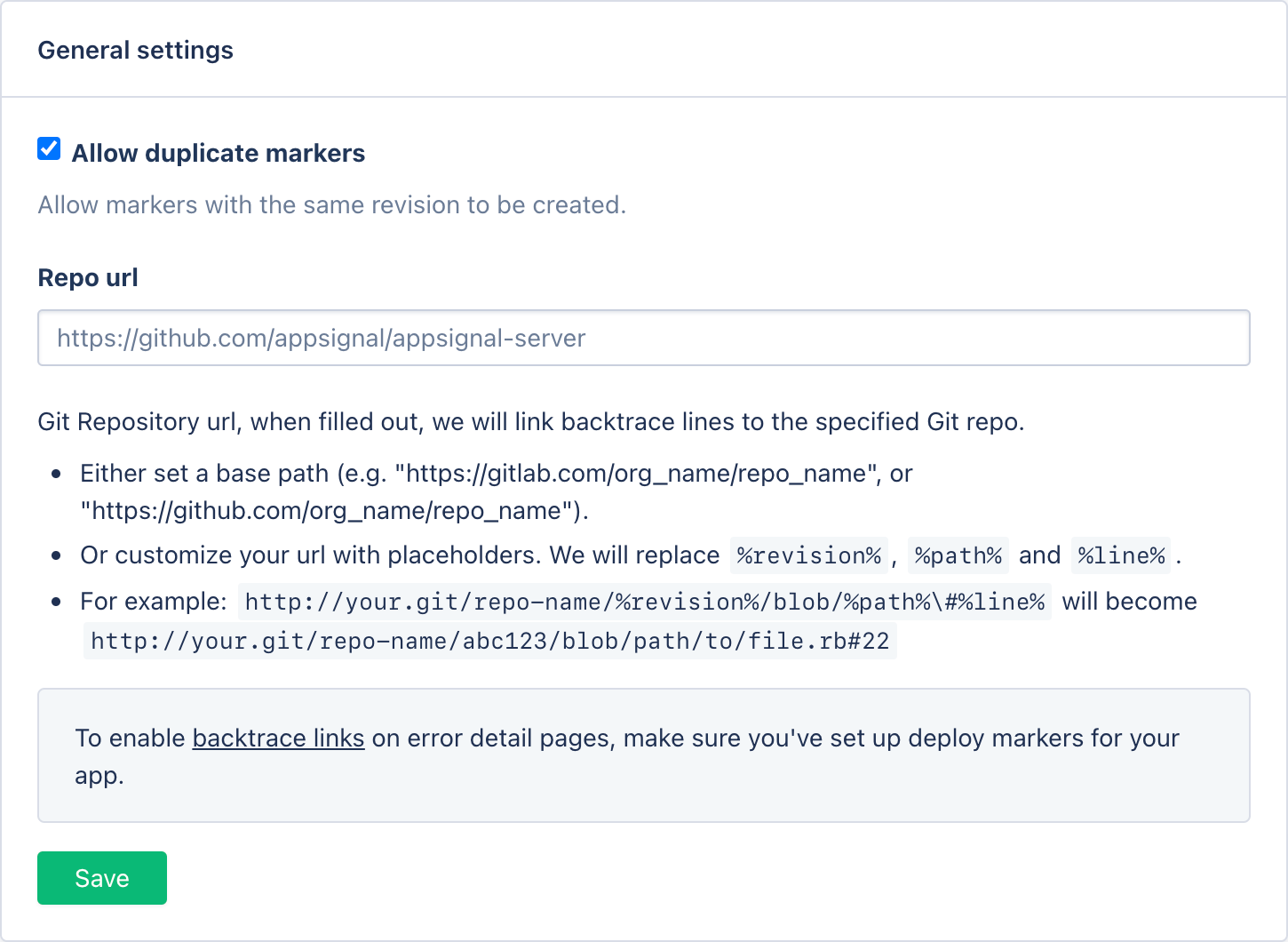Click the General settings heading
The image size is (1288, 942).
click(136, 51)
